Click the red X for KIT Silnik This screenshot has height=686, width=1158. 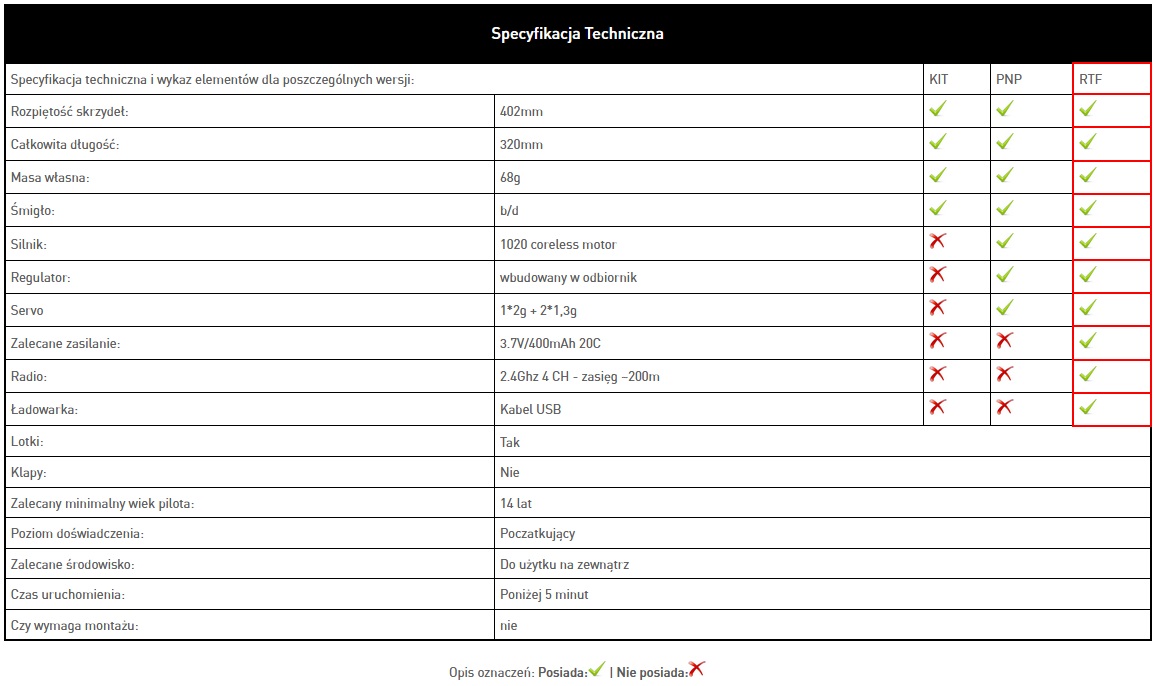coord(937,241)
